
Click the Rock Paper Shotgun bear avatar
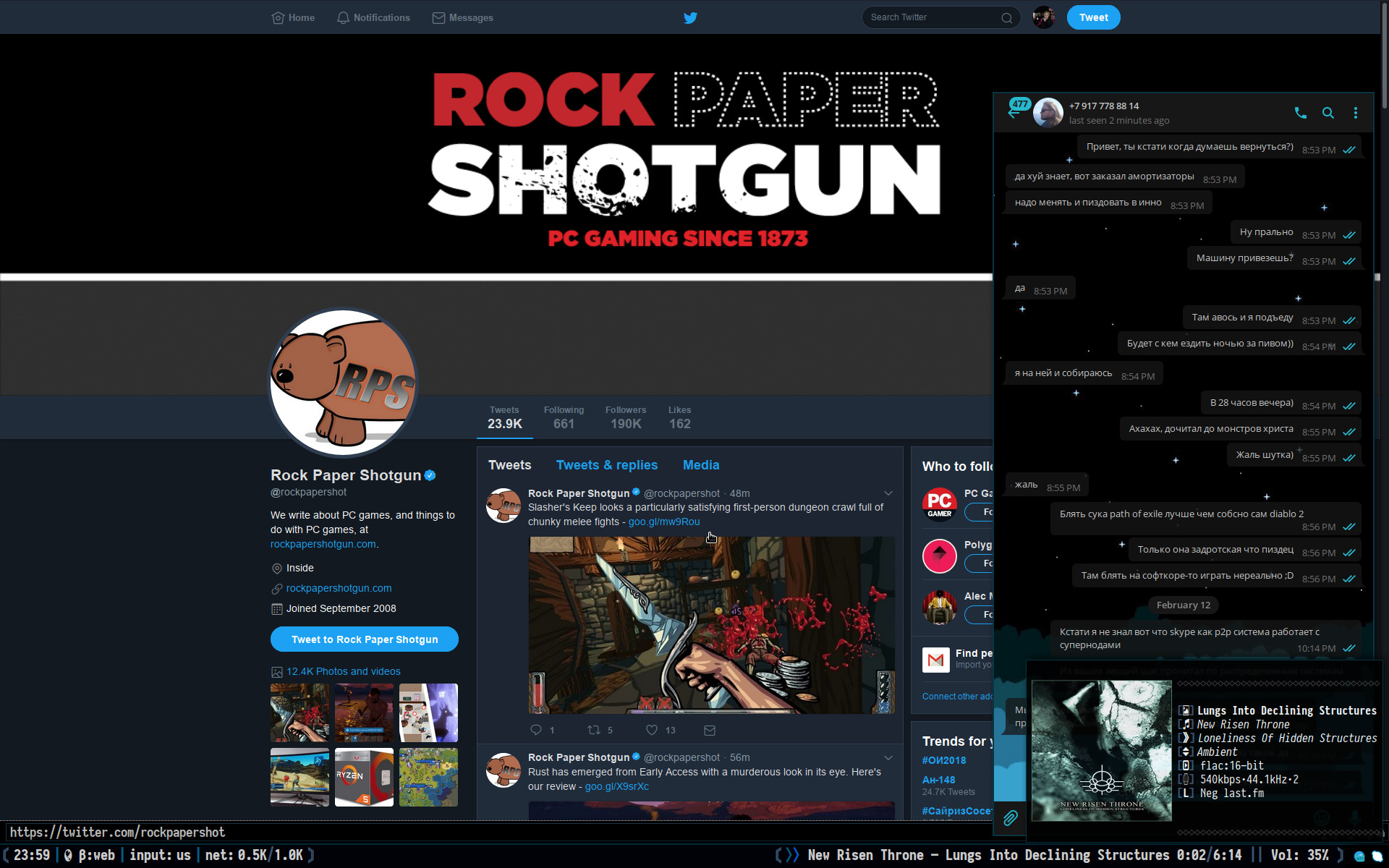coord(343,383)
